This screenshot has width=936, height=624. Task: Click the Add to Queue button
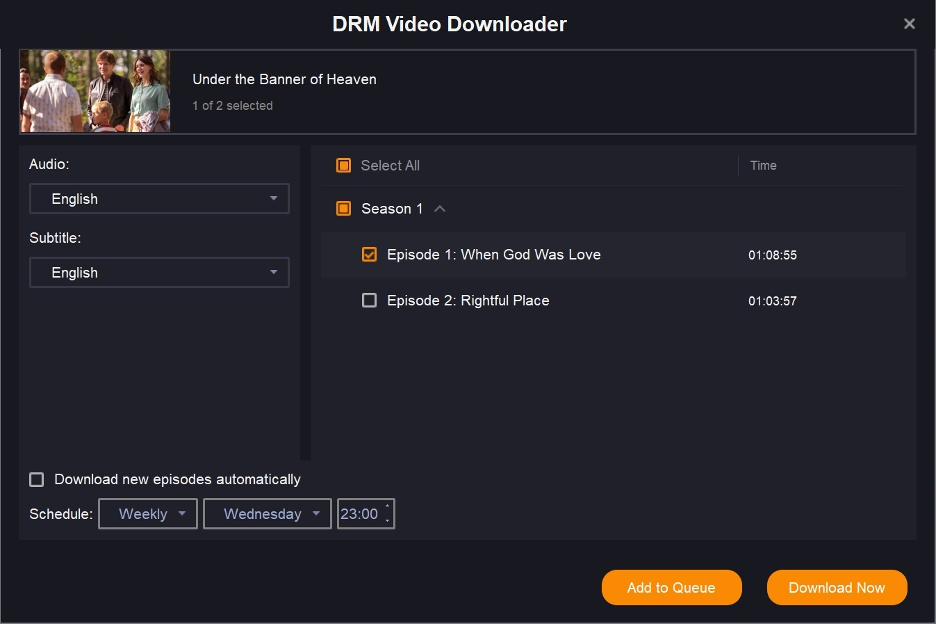coord(672,588)
